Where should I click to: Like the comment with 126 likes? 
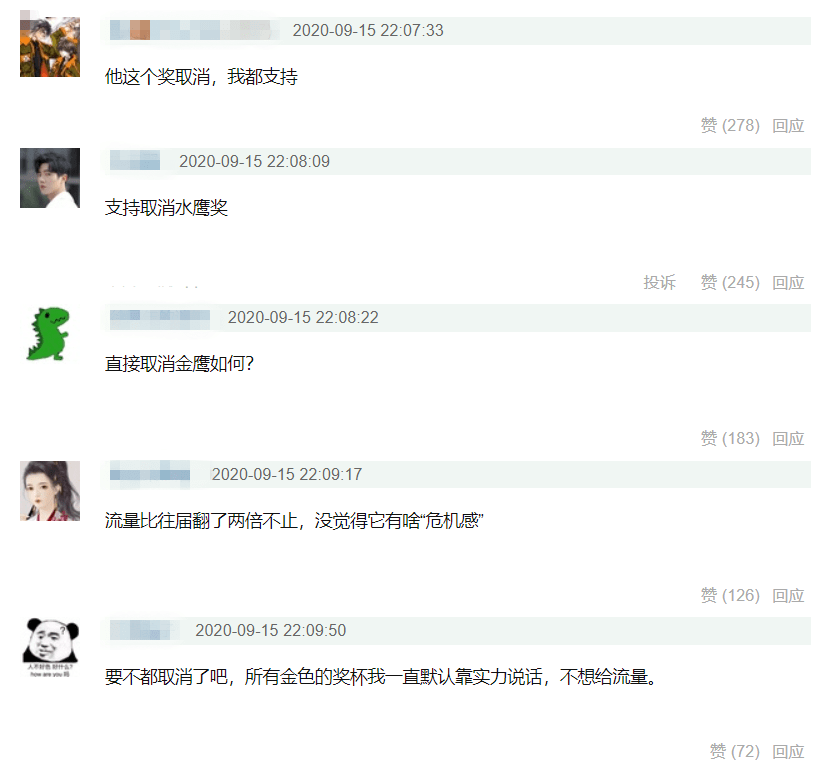(730, 595)
